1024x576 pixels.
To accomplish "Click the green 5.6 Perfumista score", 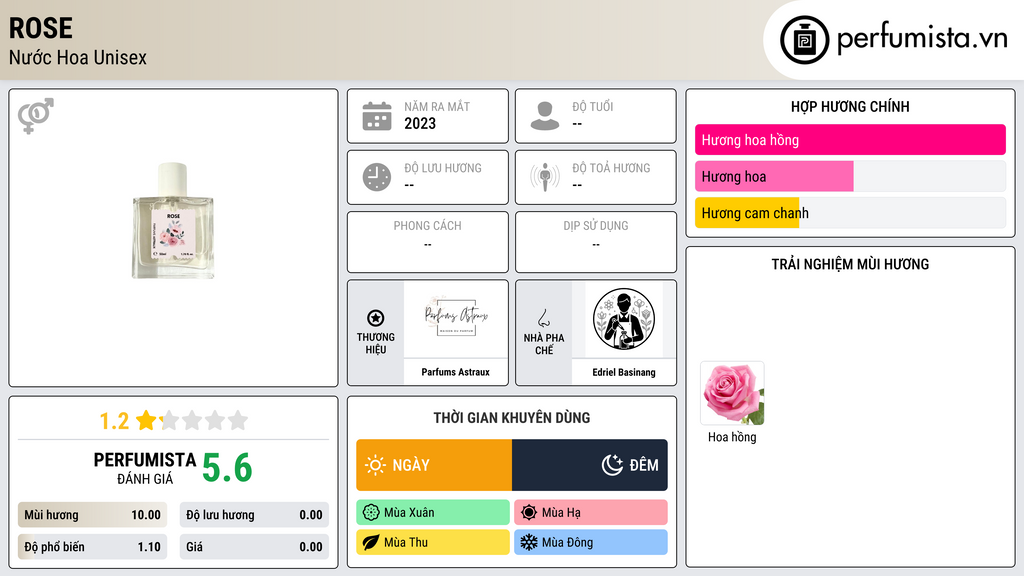I will tap(227, 468).
